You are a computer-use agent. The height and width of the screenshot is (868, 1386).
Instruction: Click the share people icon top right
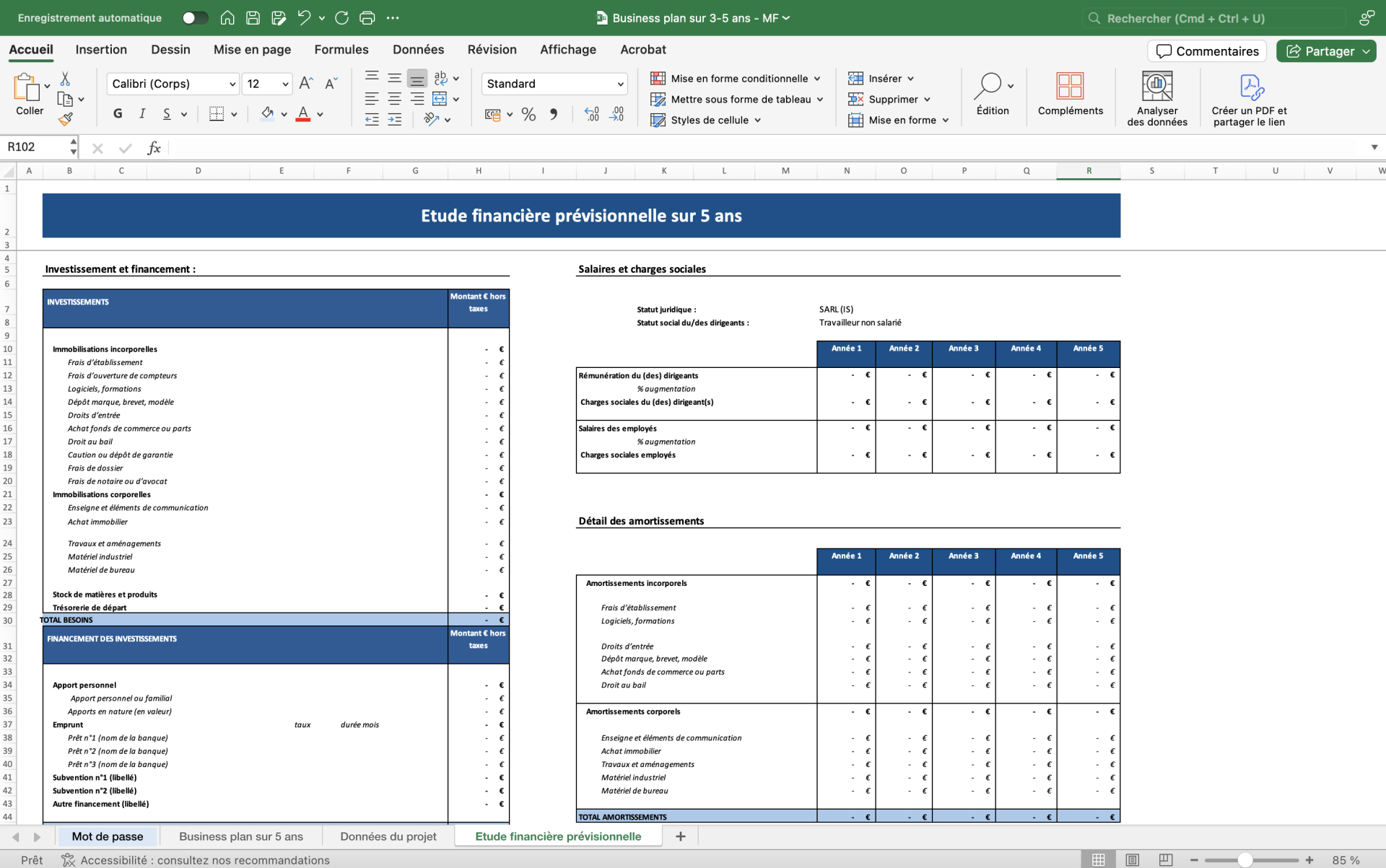click(x=1367, y=18)
